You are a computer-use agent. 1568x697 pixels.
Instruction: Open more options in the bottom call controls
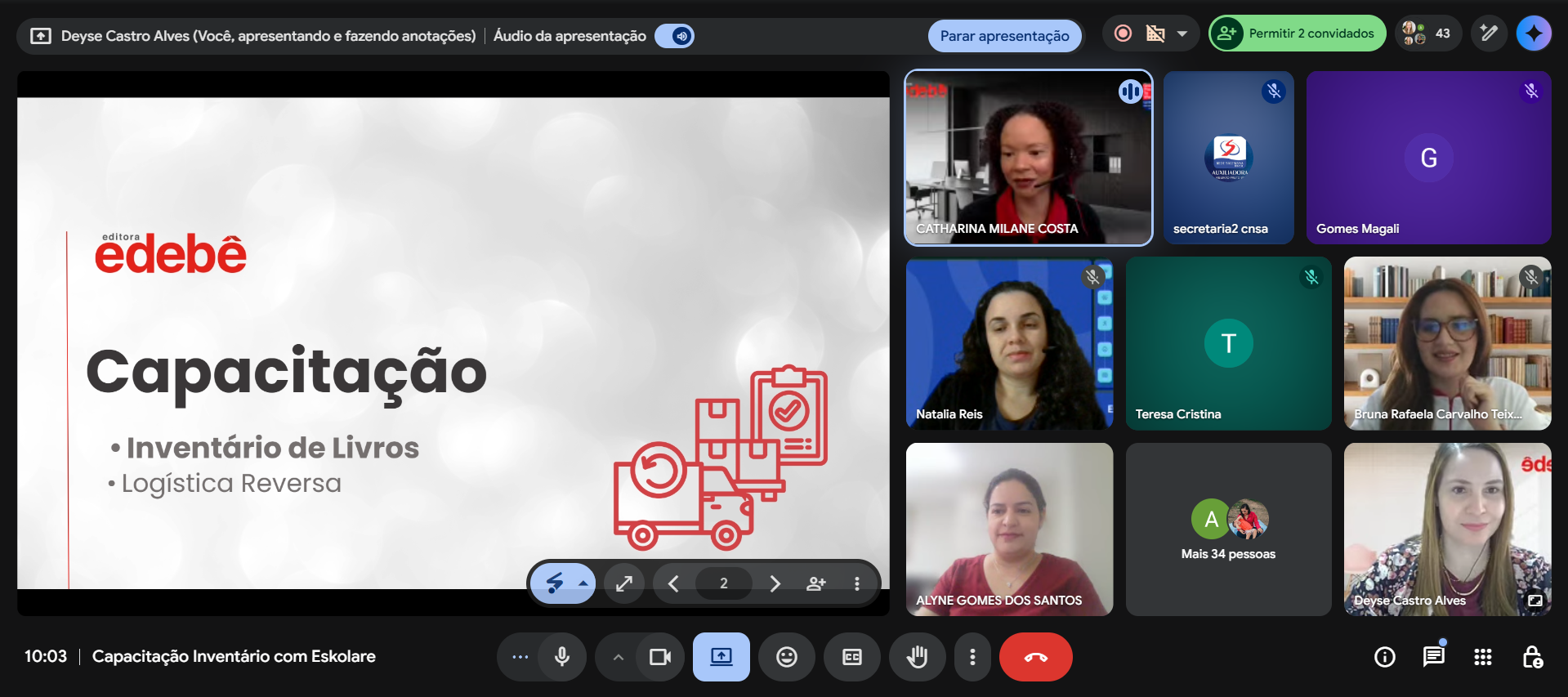tap(972, 657)
